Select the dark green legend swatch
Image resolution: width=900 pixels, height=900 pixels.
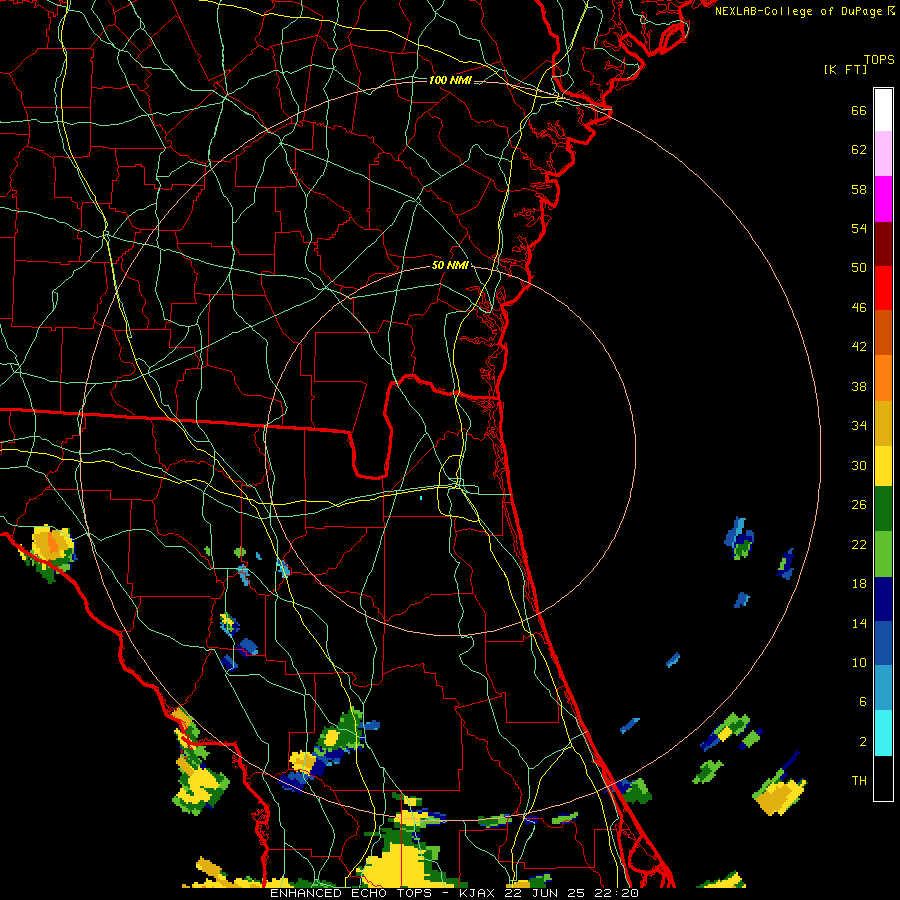883,509
